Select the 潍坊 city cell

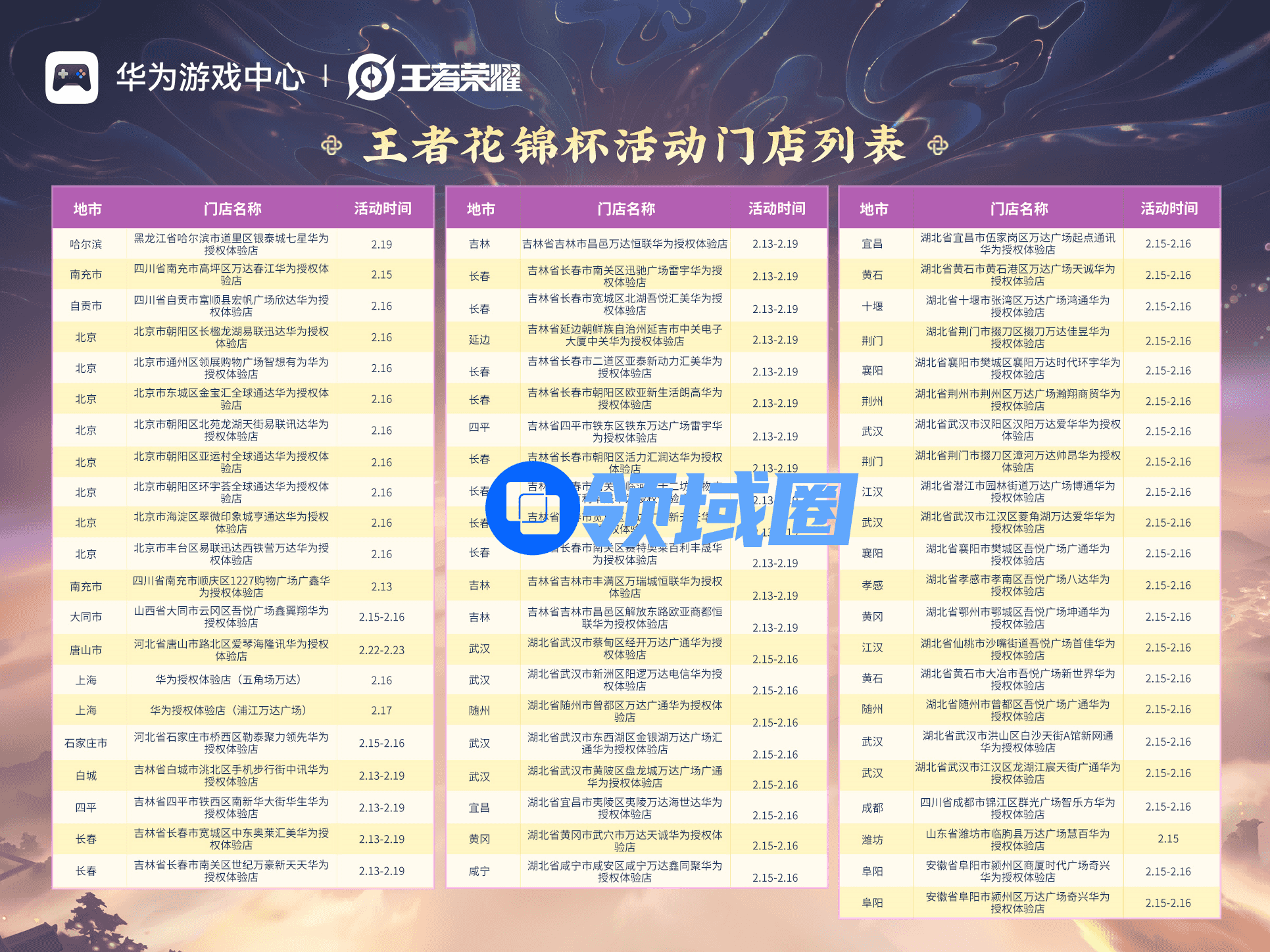point(872,840)
